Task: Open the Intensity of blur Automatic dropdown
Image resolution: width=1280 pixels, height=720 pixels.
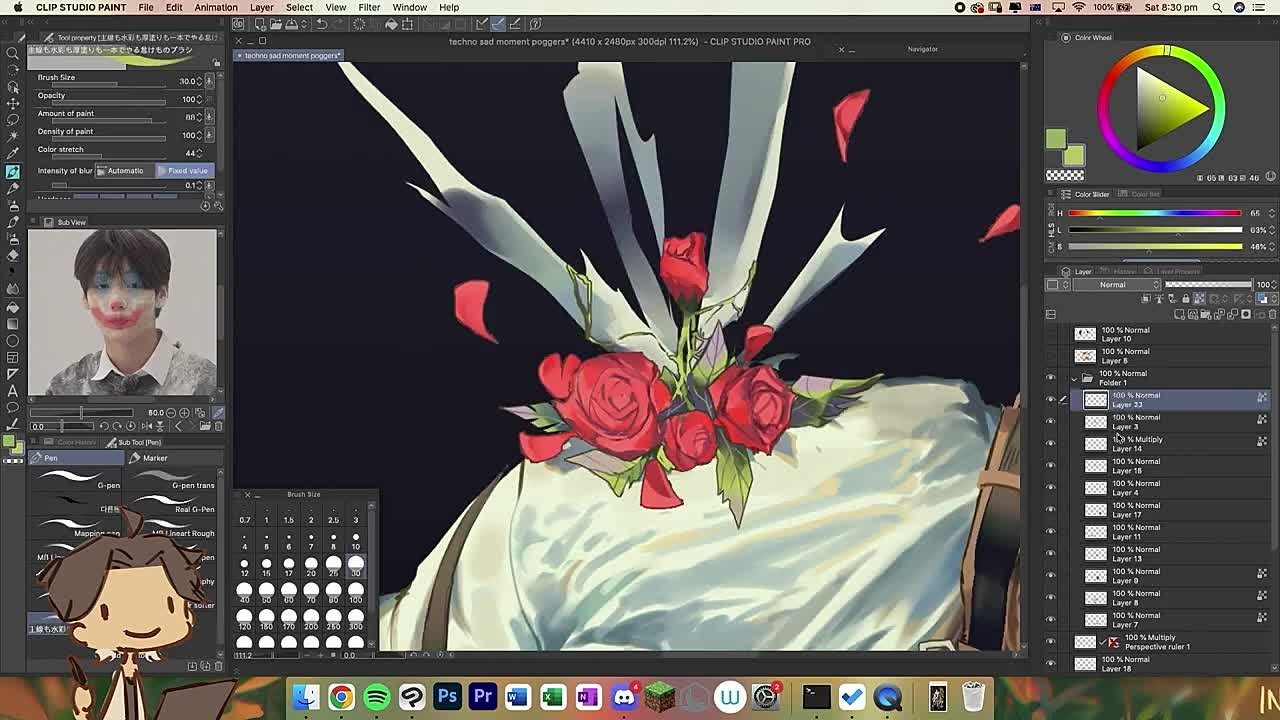Action: [125, 171]
